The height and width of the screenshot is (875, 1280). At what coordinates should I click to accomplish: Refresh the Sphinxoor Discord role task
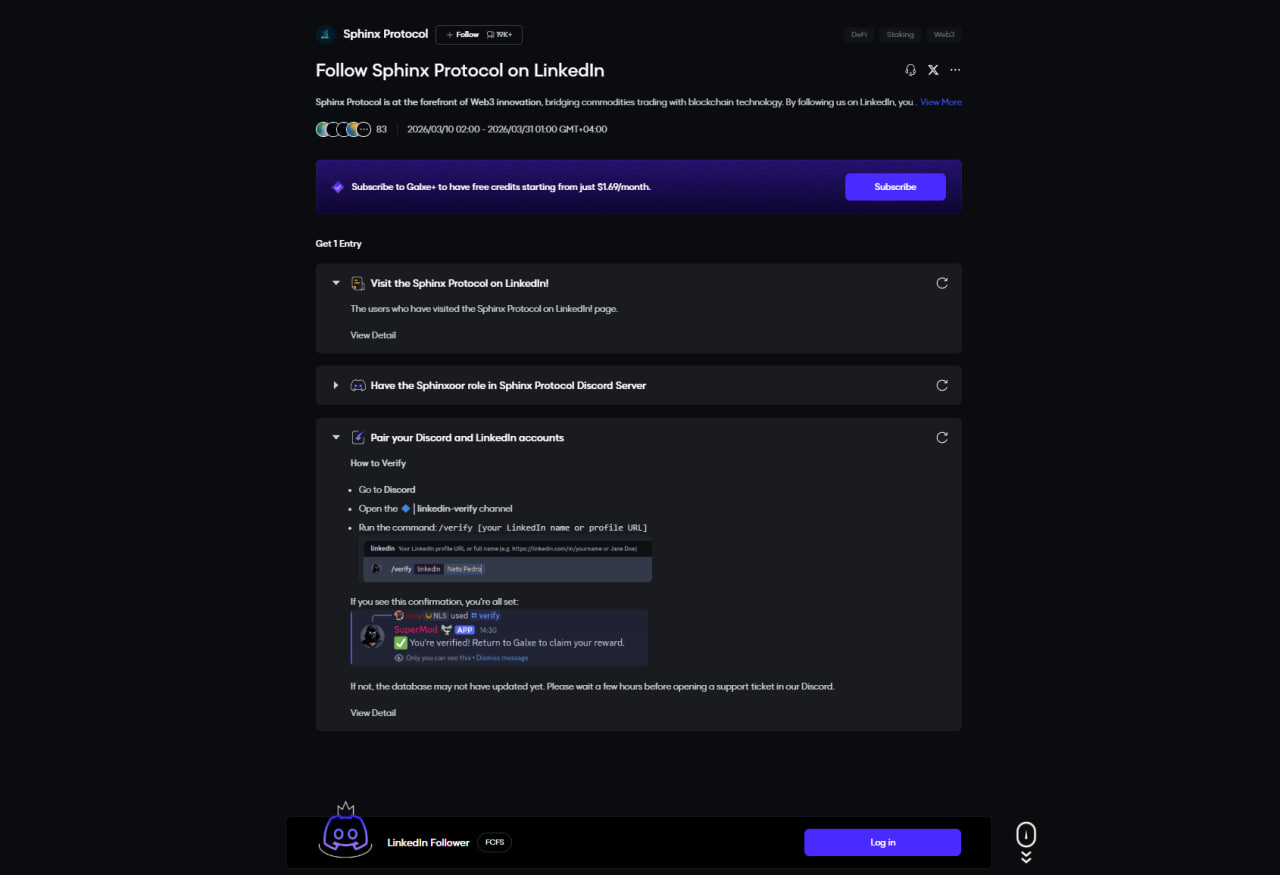click(941, 385)
